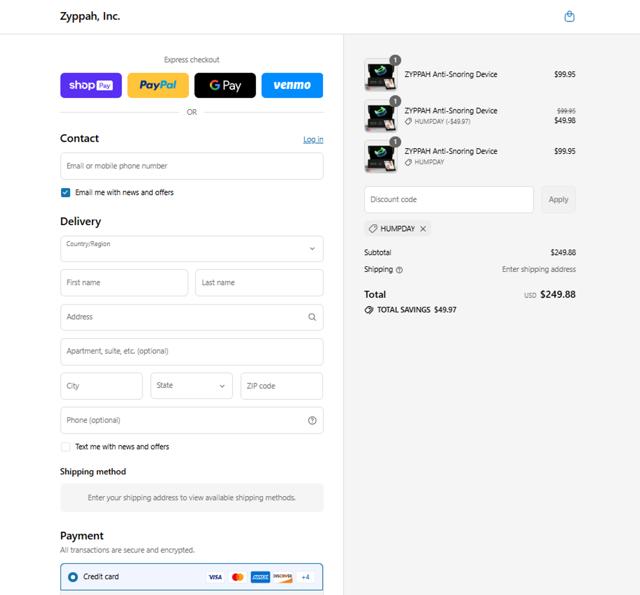Focus the Email or mobile phone number field
This screenshot has height=595, width=640.
click(x=192, y=166)
